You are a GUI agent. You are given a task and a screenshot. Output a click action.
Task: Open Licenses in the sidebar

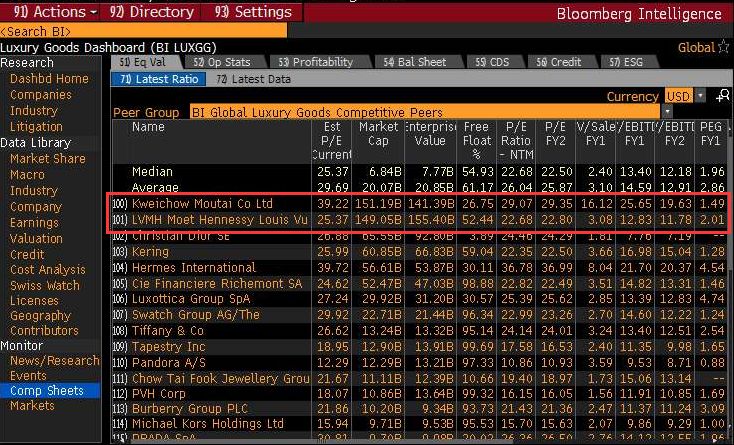(x=34, y=300)
